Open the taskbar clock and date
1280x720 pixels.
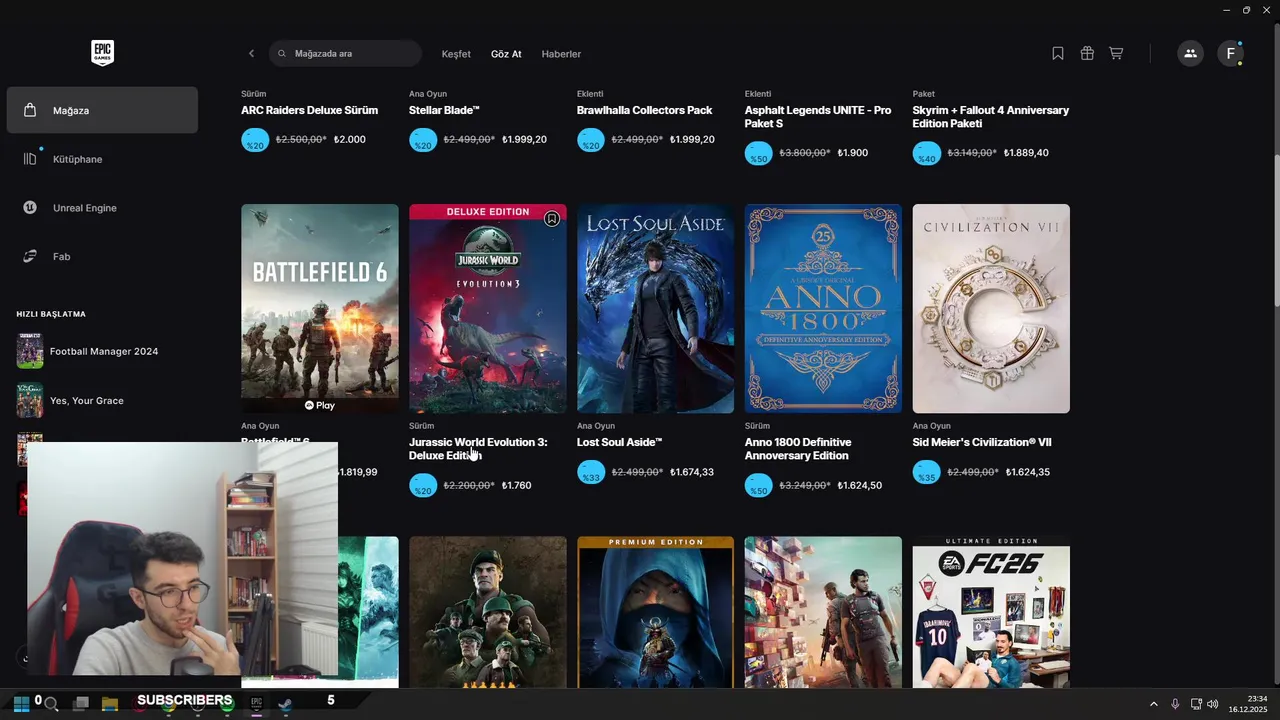[x=1248, y=704]
